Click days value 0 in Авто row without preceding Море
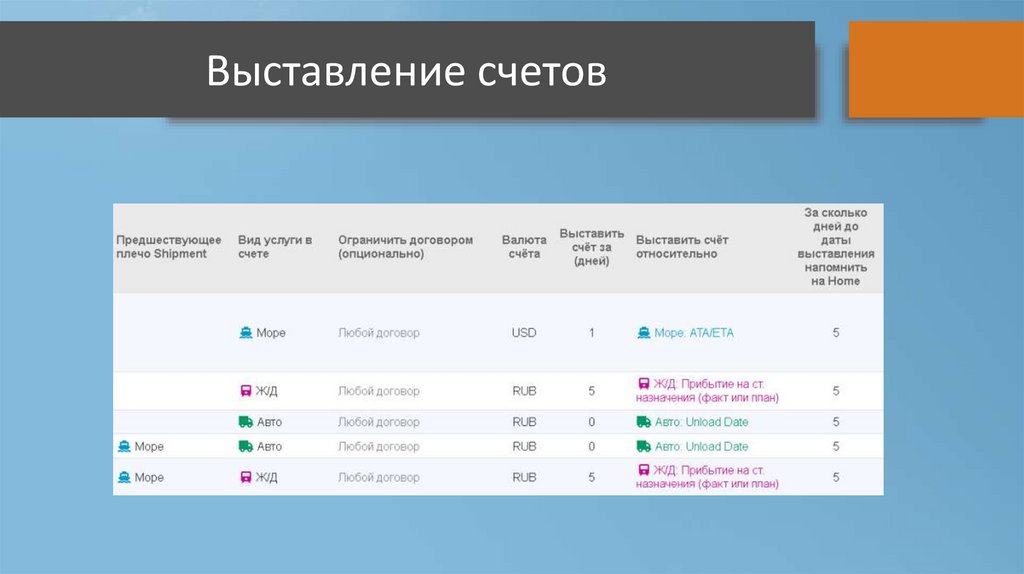 pos(592,422)
